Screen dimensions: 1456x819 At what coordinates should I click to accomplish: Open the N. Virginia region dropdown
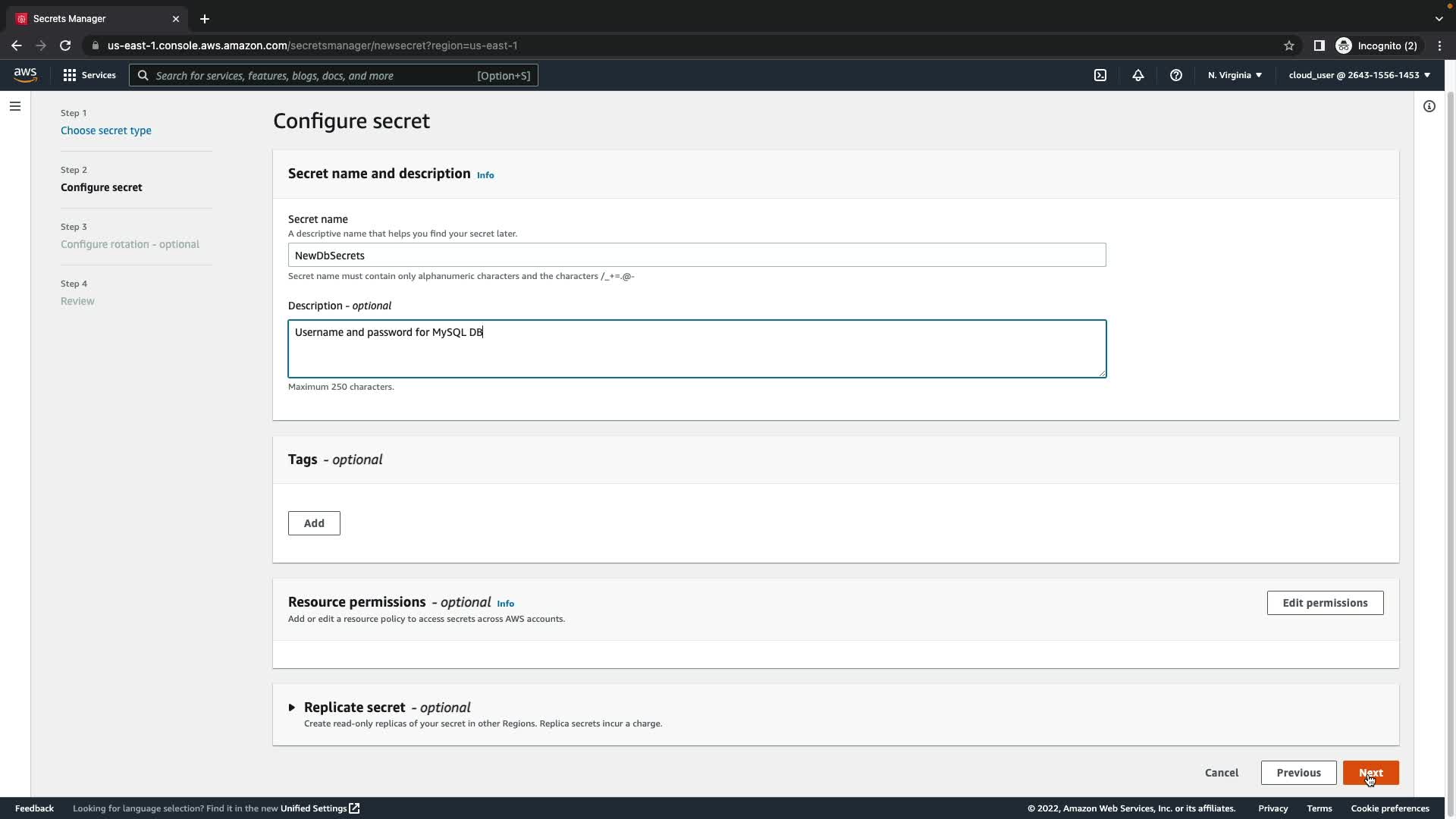[1234, 75]
